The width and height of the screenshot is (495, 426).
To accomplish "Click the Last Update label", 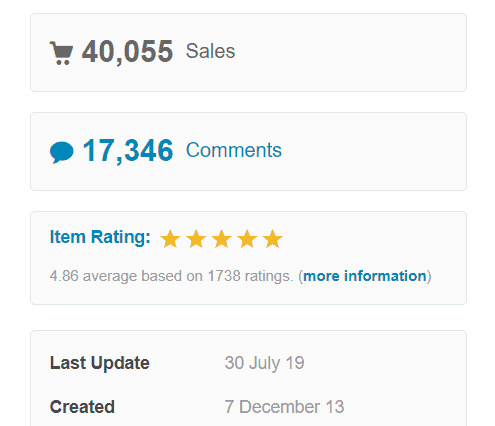I will [x=99, y=363].
